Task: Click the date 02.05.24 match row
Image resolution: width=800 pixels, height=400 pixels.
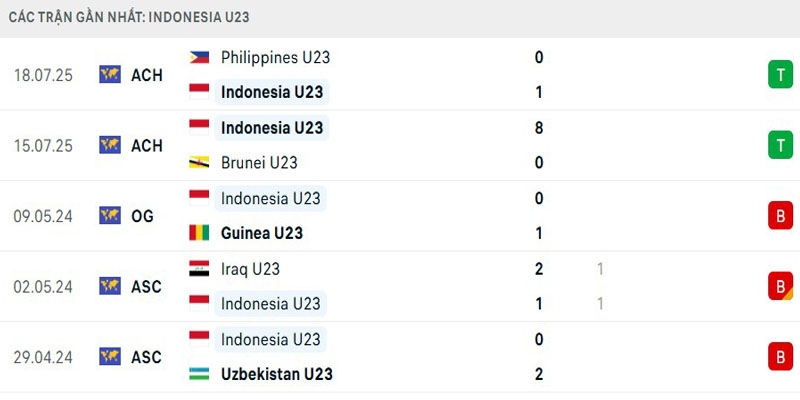Action: pyautogui.click(x=43, y=286)
